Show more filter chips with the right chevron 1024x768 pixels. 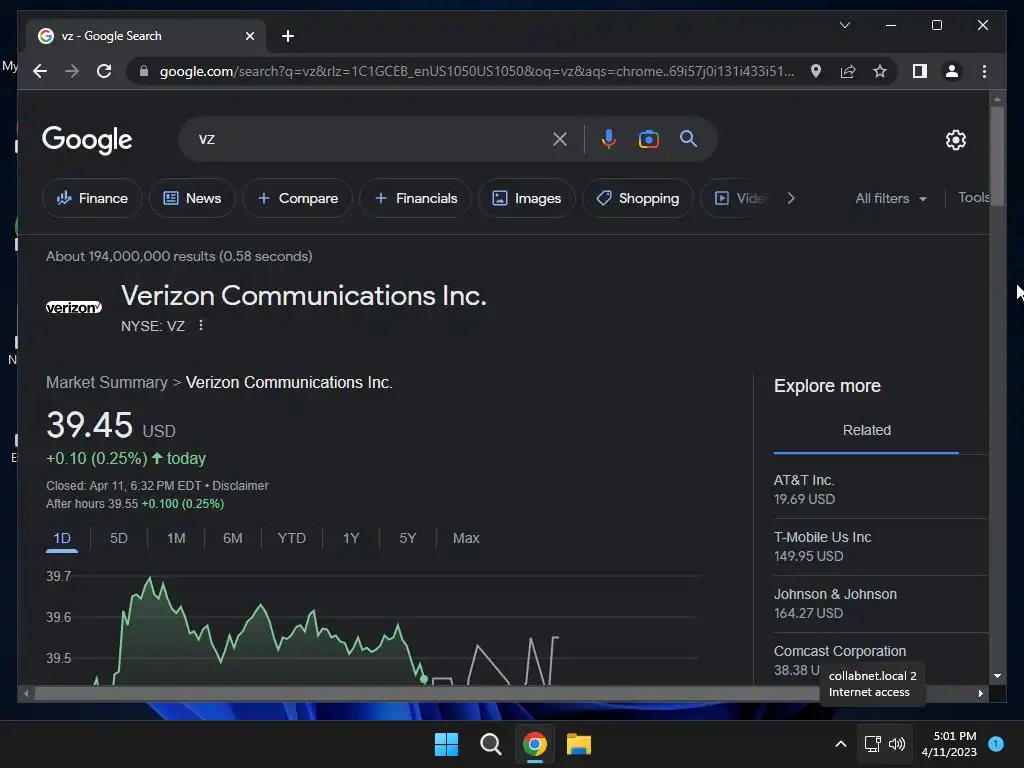[x=791, y=198]
